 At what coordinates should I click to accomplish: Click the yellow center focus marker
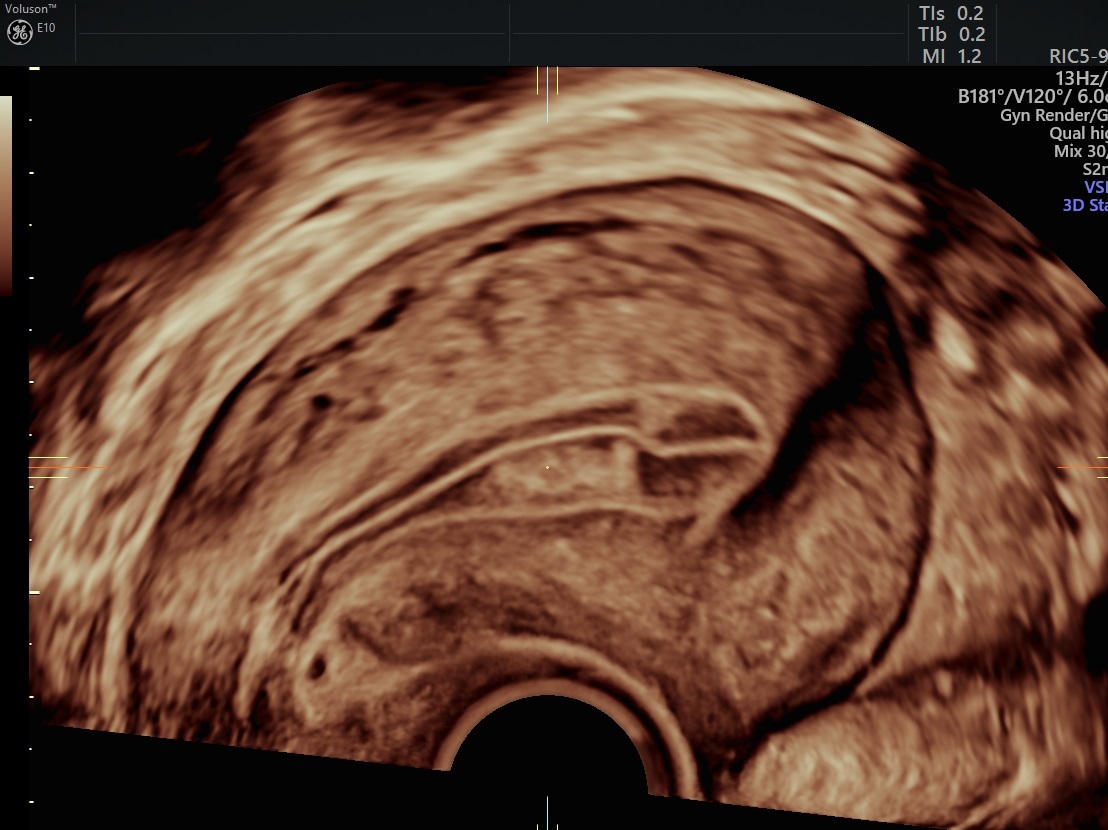pyautogui.click(x=547, y=466)
